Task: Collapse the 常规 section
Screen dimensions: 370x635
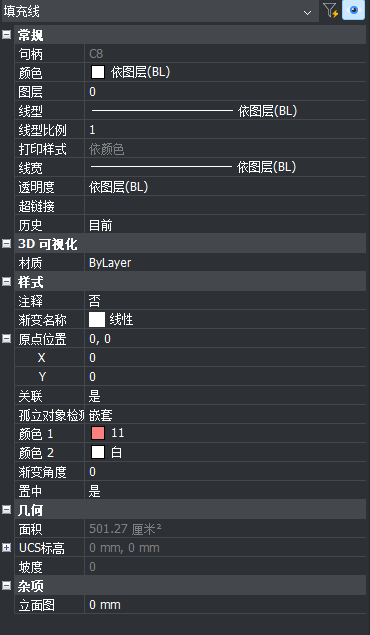Action: [x=6, y=35]
